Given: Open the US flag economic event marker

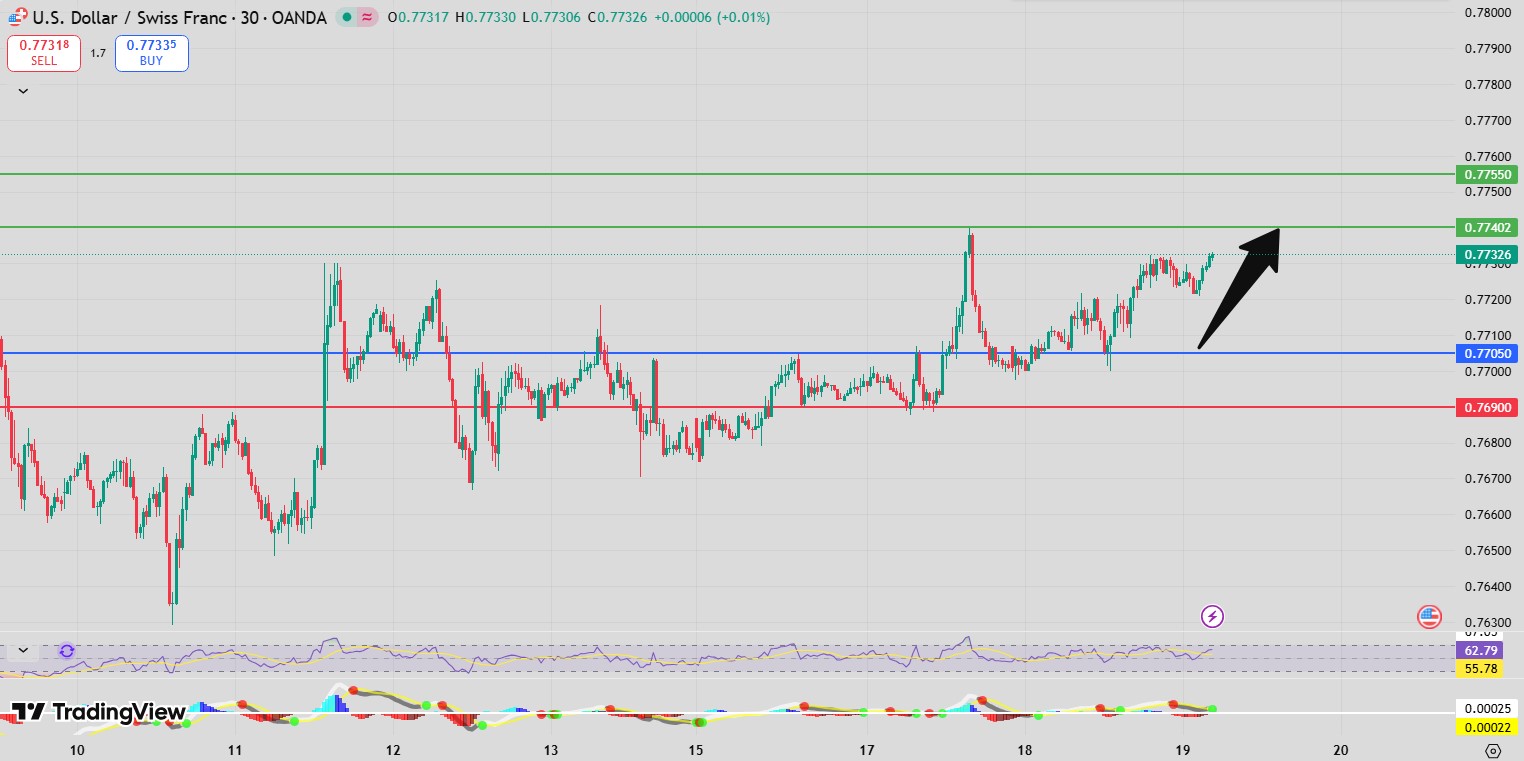Looking at the screenshot, I should coord(1429,617).
